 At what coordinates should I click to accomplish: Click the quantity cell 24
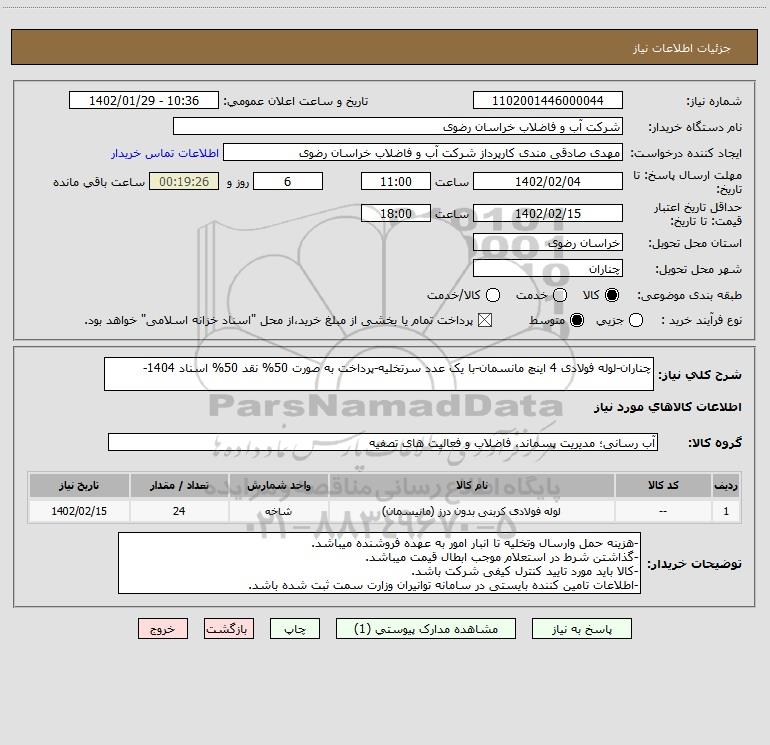179,511
